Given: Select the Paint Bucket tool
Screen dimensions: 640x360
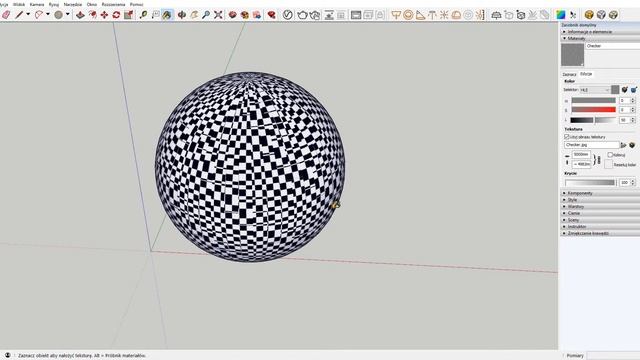Looking at the screenshot, I should click(167, 15).
